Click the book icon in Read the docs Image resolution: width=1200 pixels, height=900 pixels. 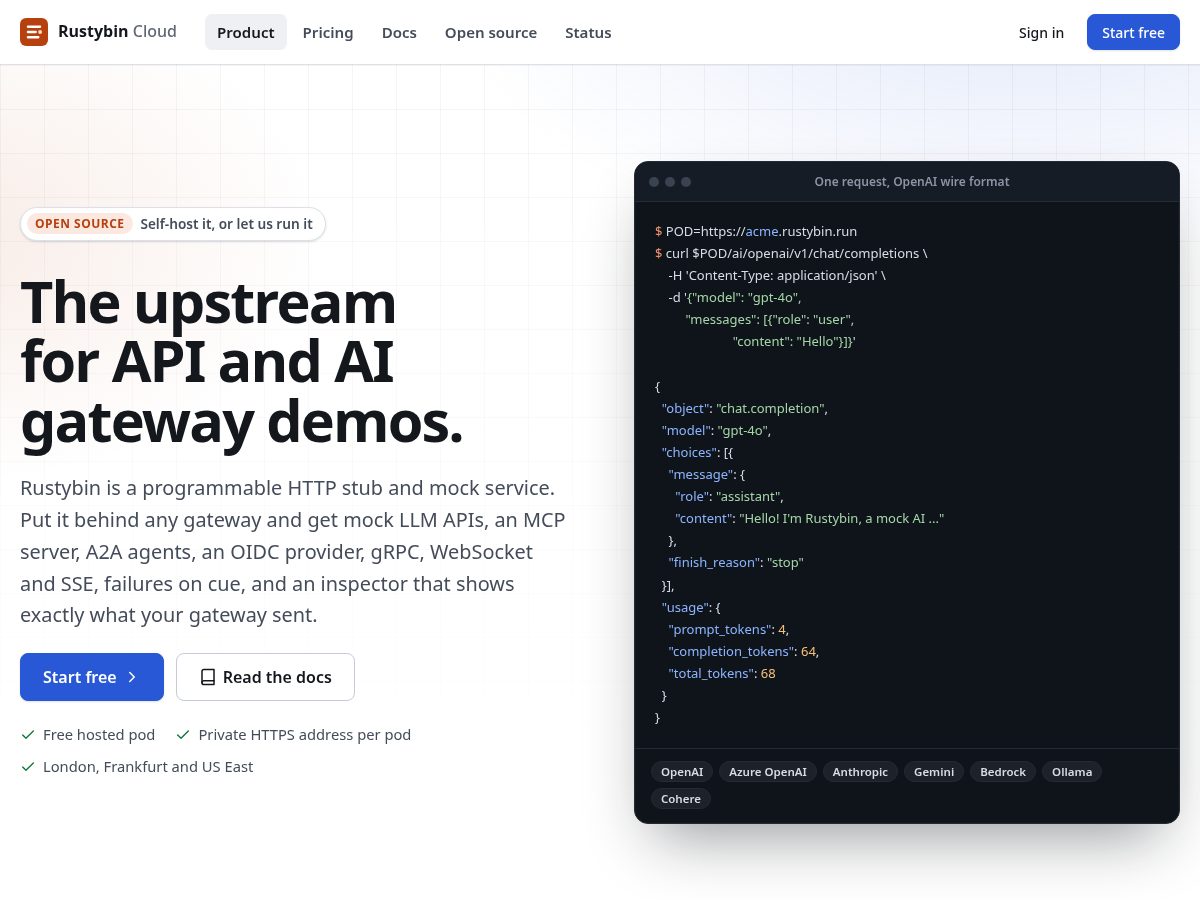click(x=208, y=677)
